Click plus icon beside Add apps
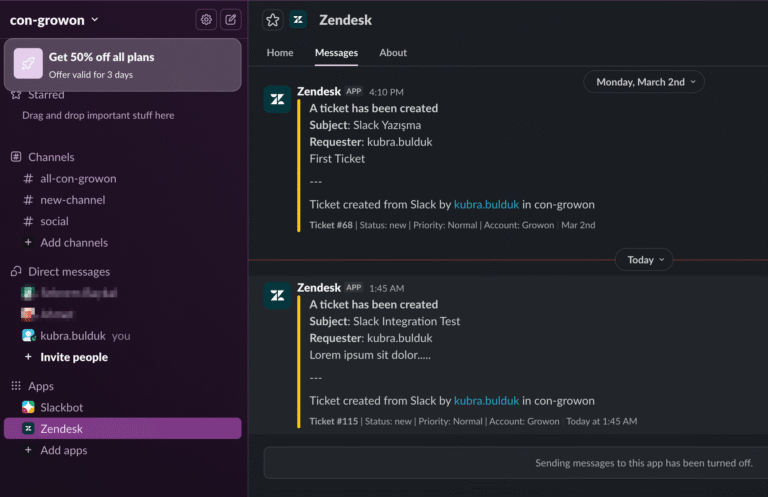768x497 pixels. tap(28, 450)
